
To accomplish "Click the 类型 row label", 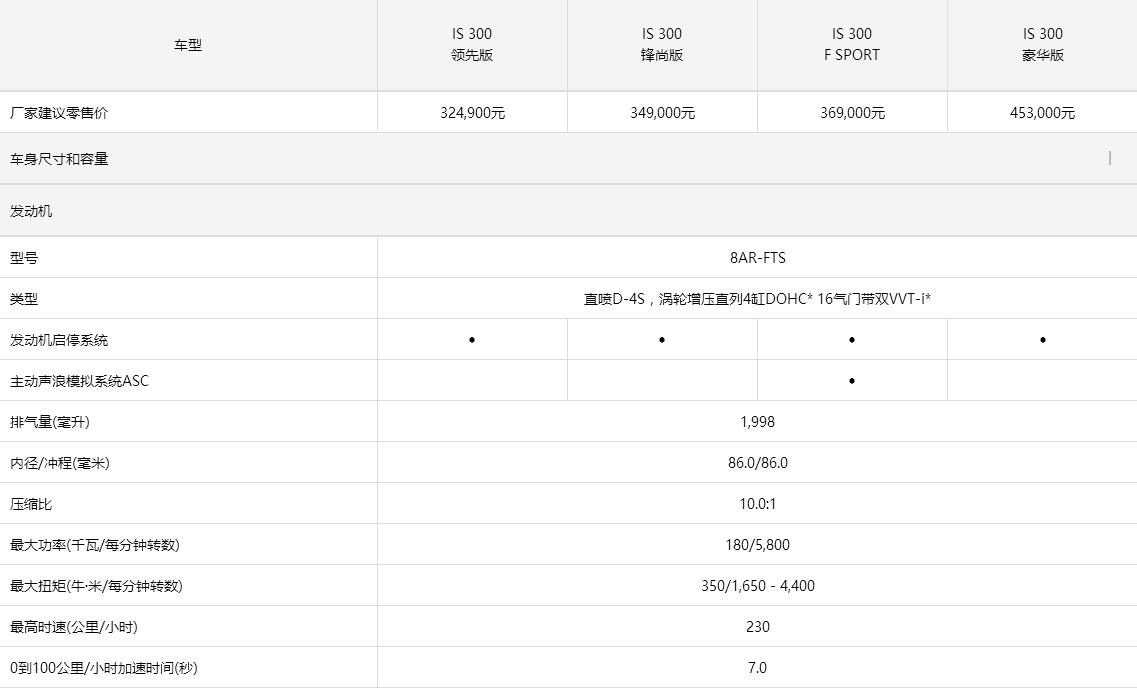I will tap(24, 299).
